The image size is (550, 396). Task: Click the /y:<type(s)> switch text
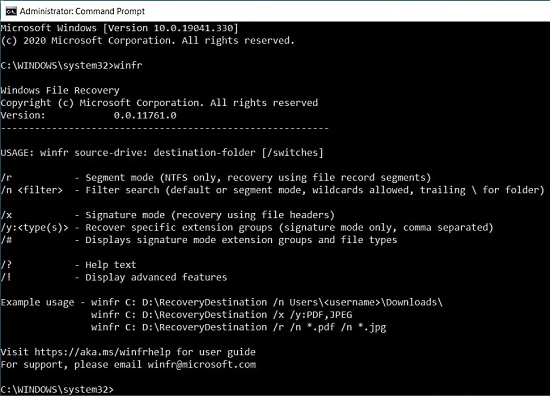[34, 227]
